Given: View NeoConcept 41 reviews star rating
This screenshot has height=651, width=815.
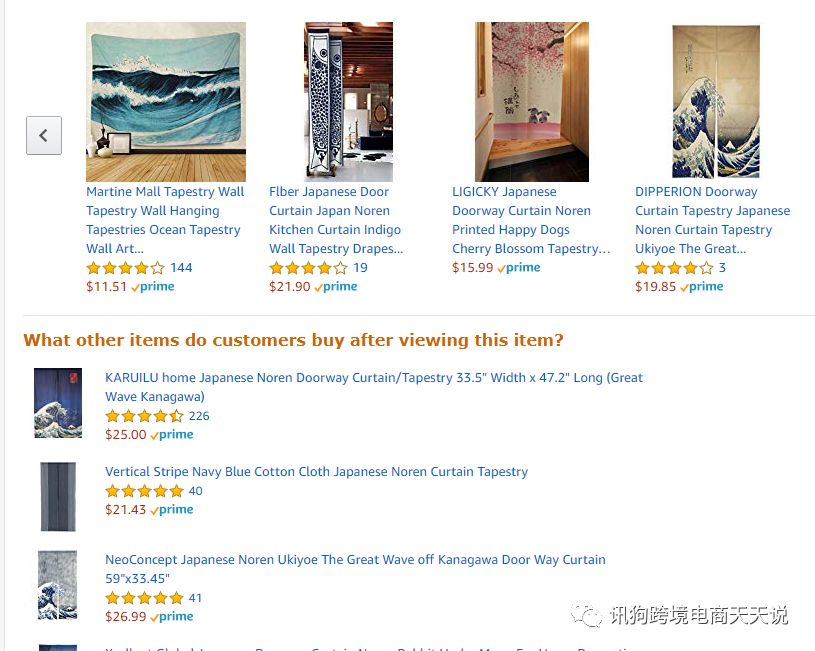Looking at the screenshot, I should (144, 598).
